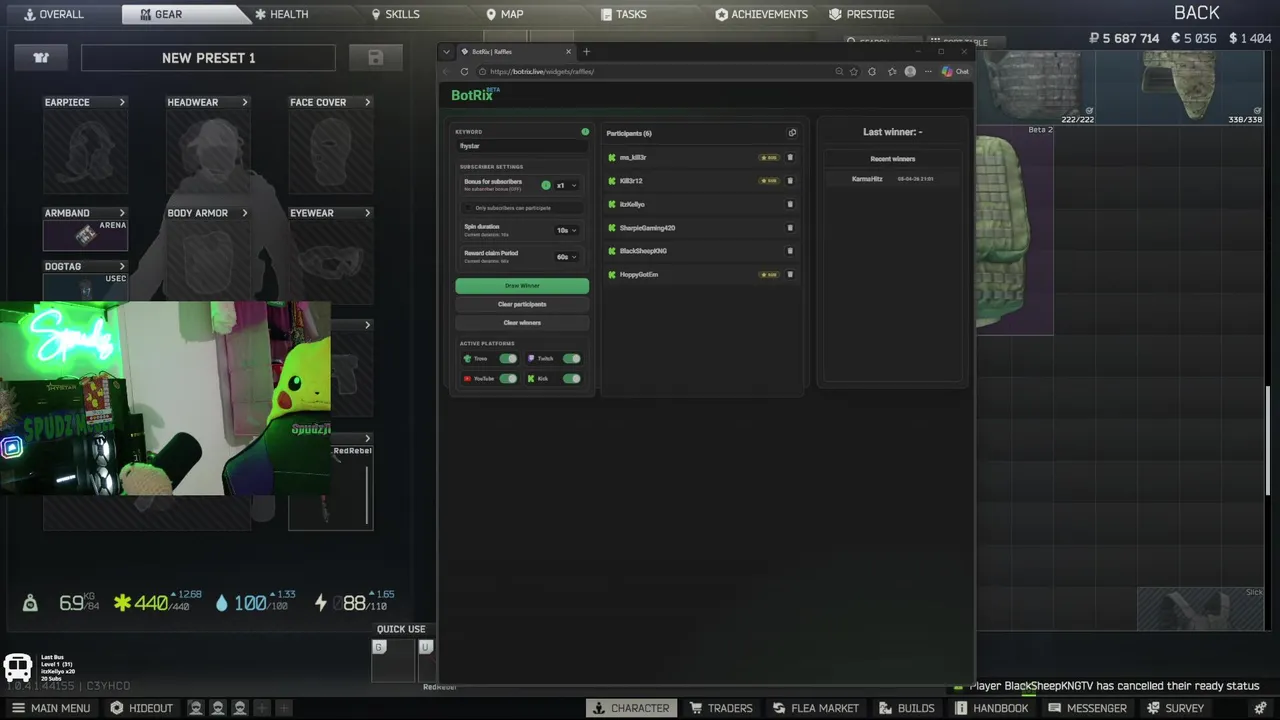The image size is (1280, 720).
Task: Open browser tab list chevron
Action: point(446,52)
